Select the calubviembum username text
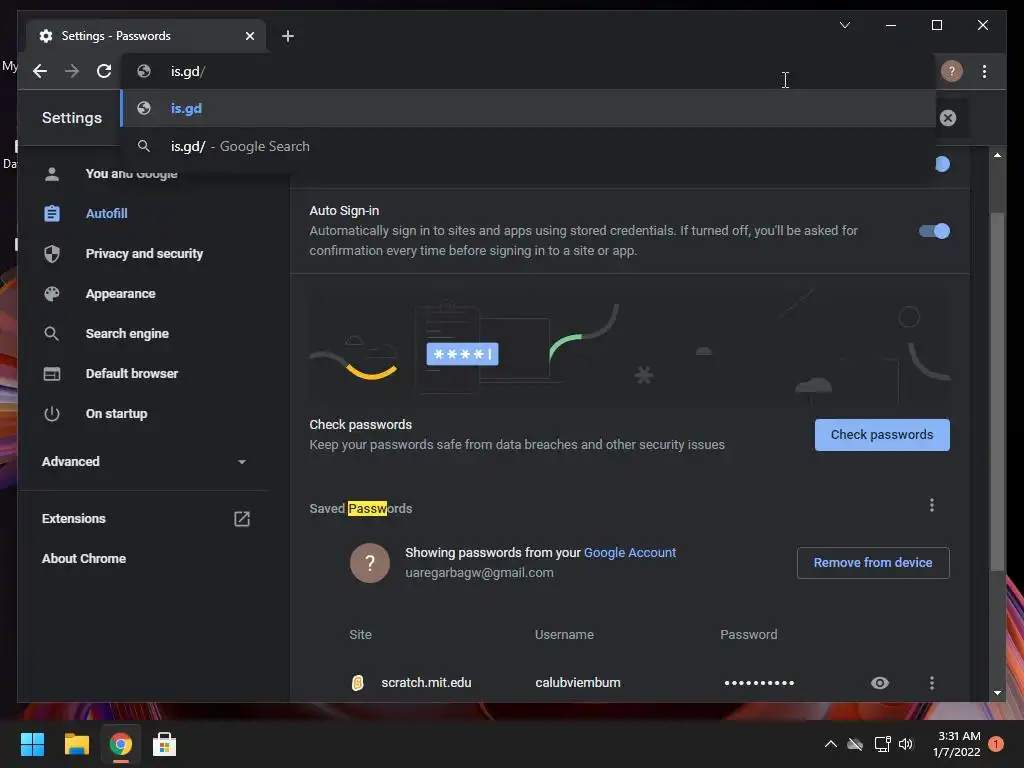Viewport: 1024px width, 768px height. coord(577,682)
